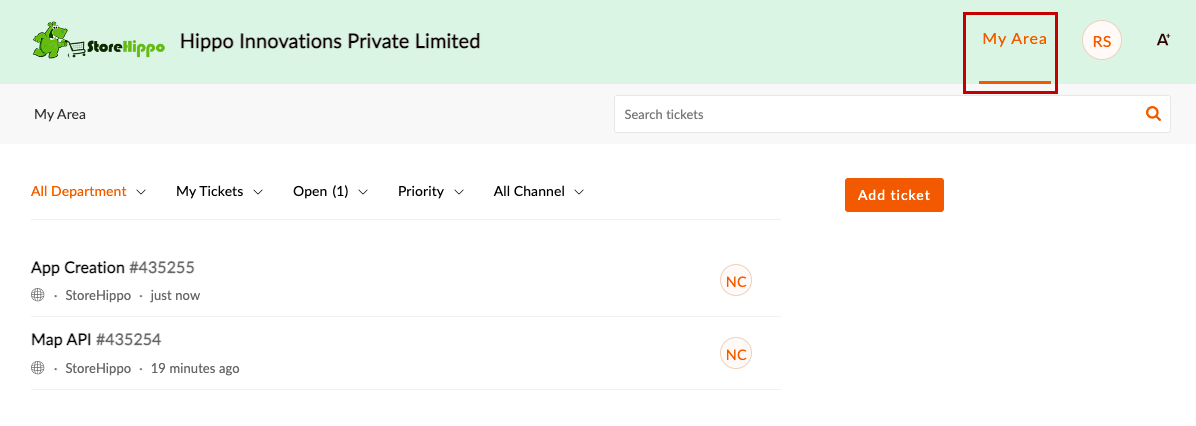Open the My Tickets filter dropdown
Viewport: 1196px width, 426px height.
[220, 191]
